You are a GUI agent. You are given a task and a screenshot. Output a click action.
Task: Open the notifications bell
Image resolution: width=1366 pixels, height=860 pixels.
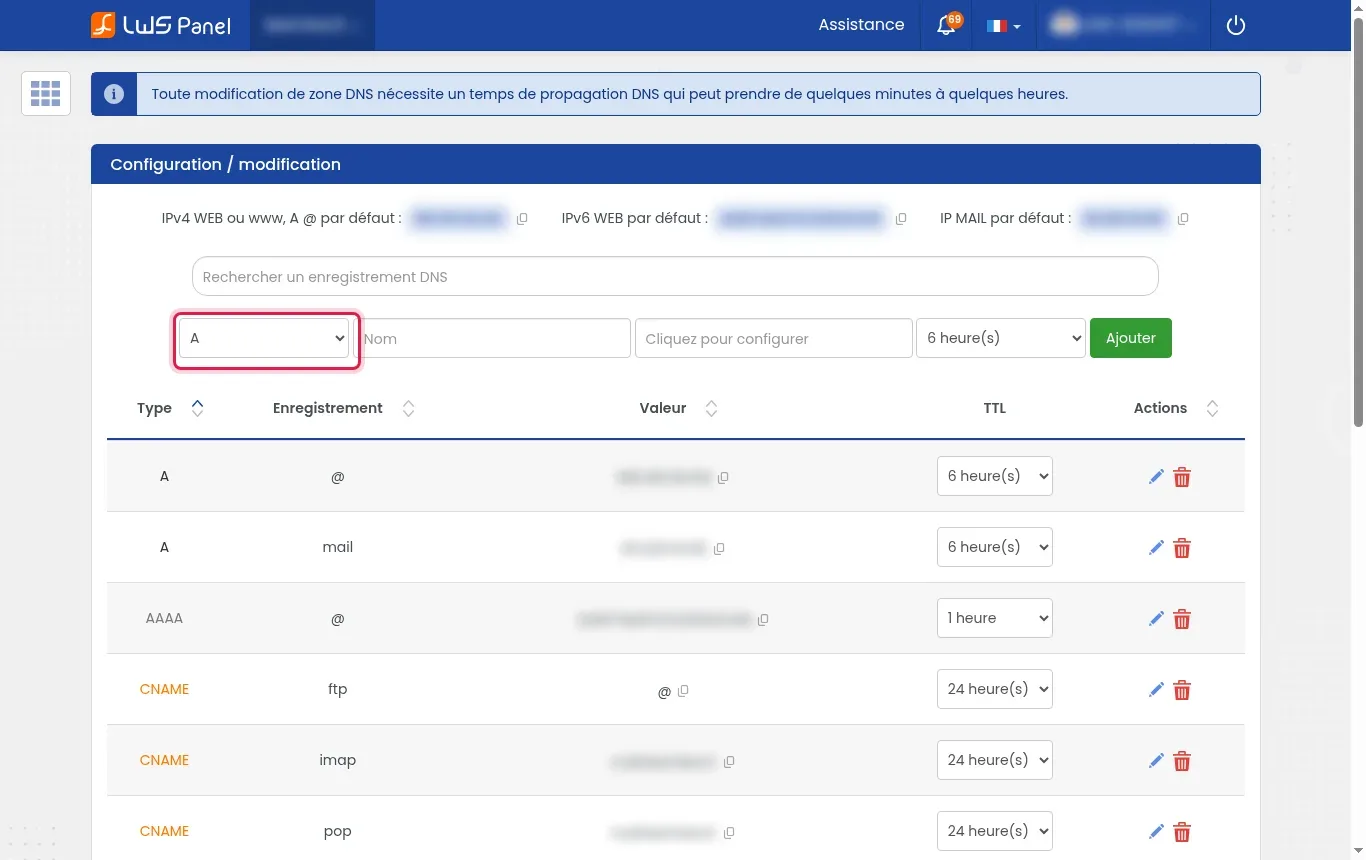946,26
